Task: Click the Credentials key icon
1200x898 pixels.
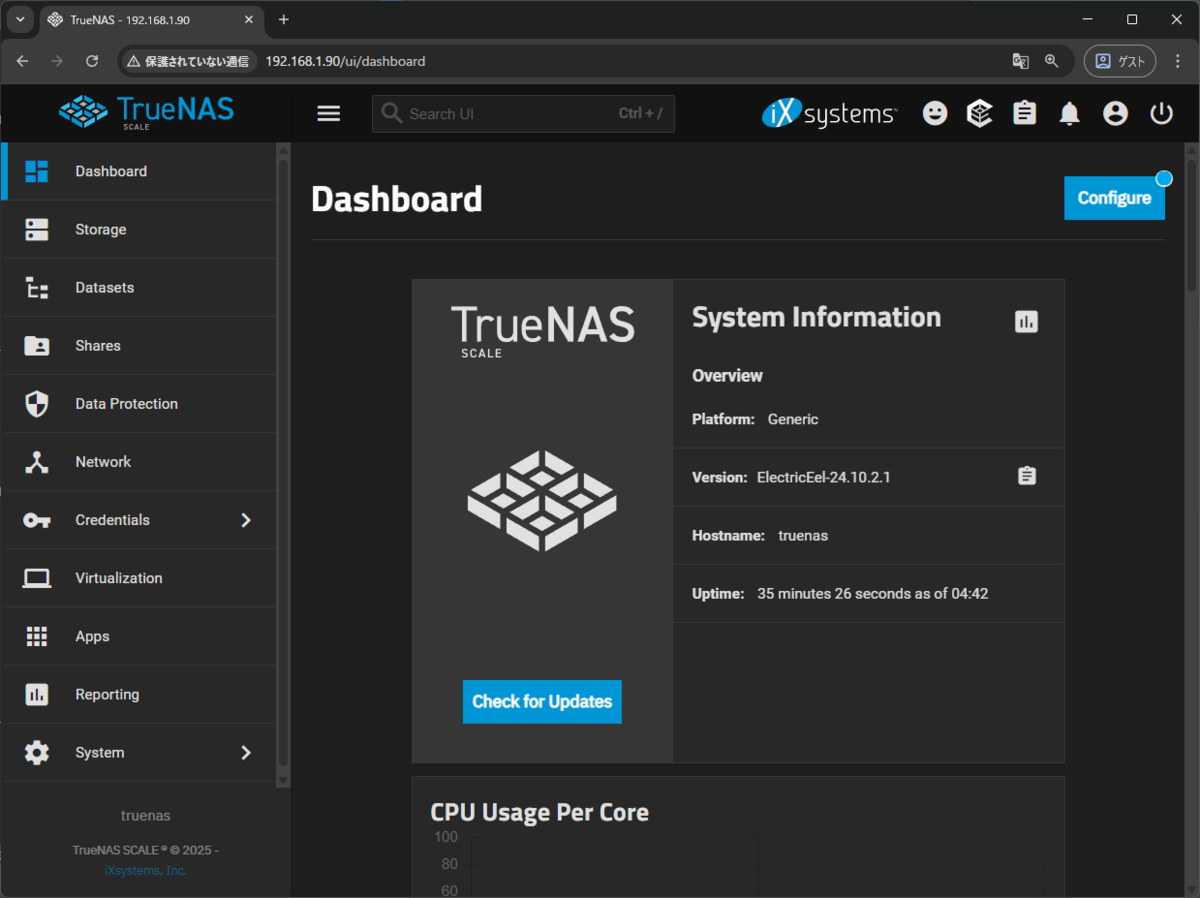Action: point(37,520)
